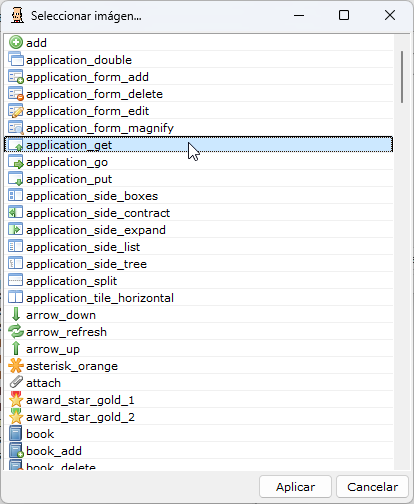Click the application_side_expand icon
The image size is (414, 504).
(16, 230)
